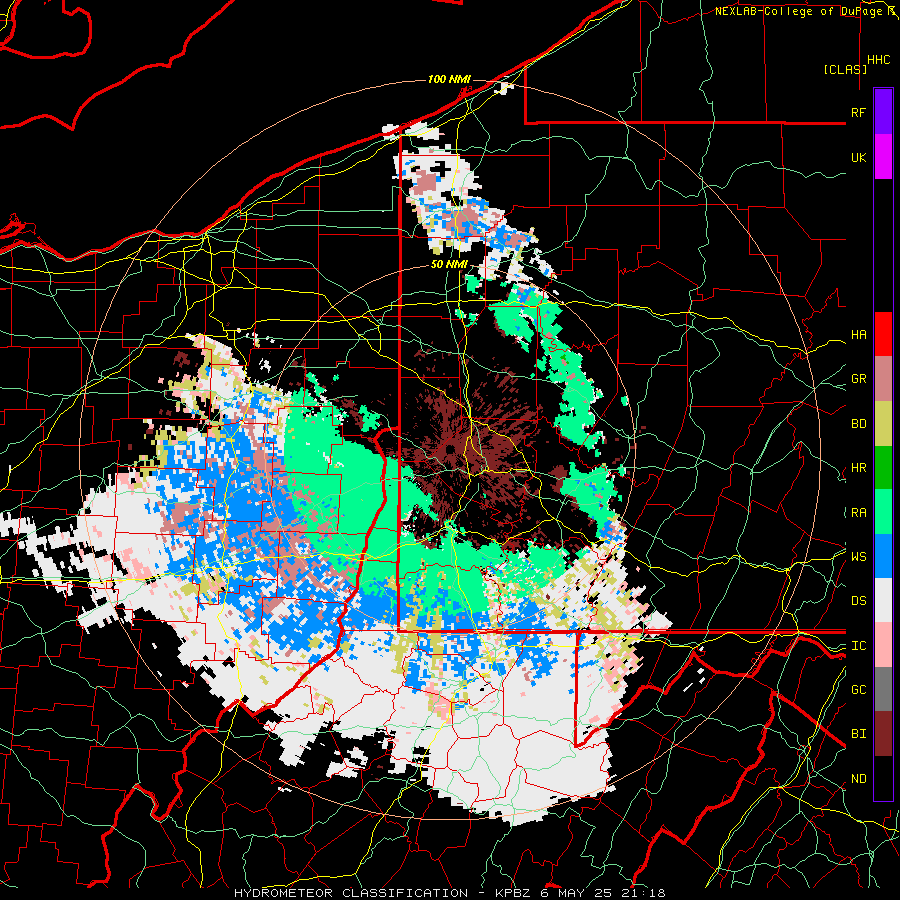The height and width of the screenshot is (900, 900).
Task: Click the HA legend label
Action: pos(858,335)
